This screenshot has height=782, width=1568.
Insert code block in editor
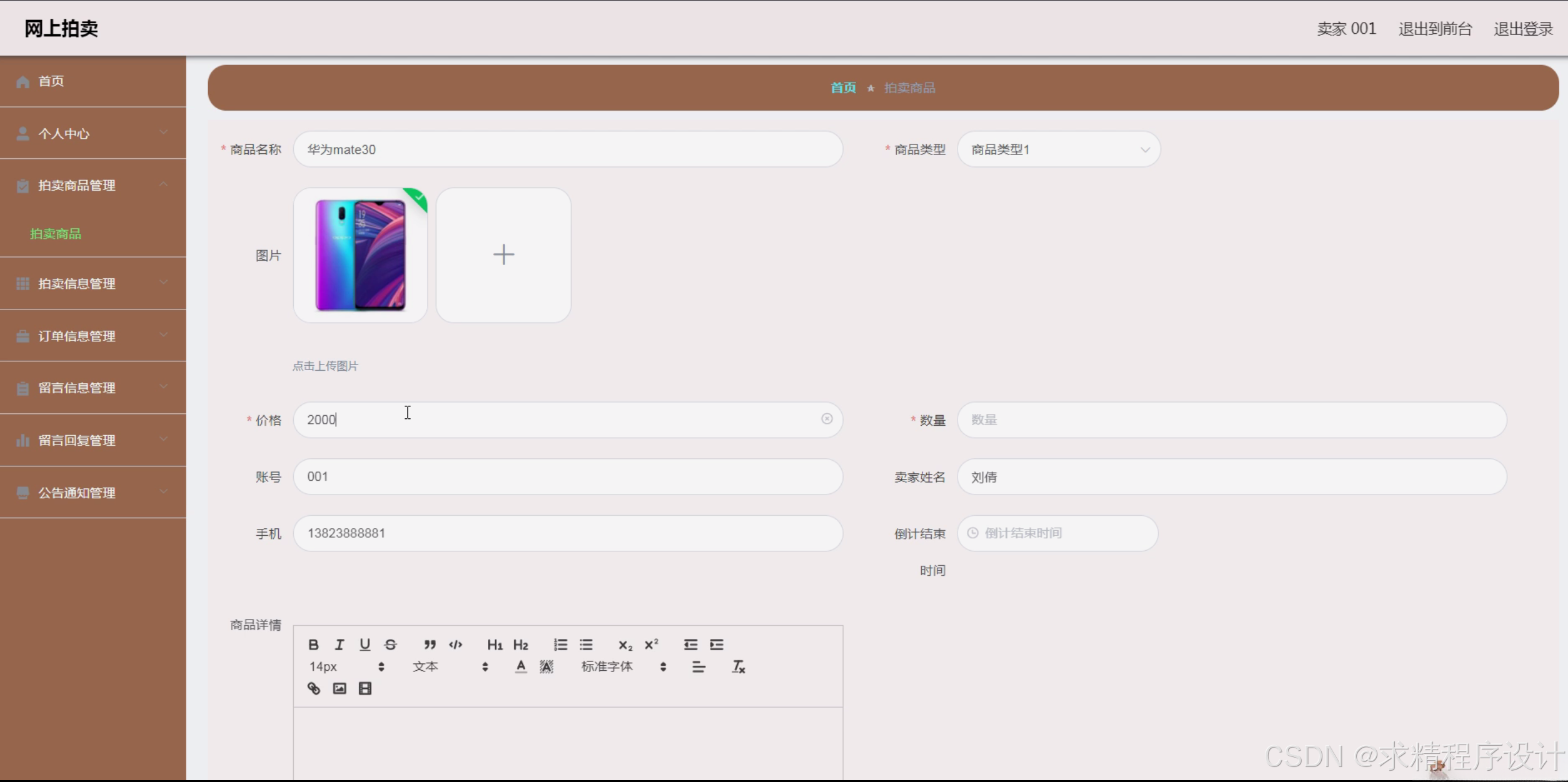pos(456,644)
